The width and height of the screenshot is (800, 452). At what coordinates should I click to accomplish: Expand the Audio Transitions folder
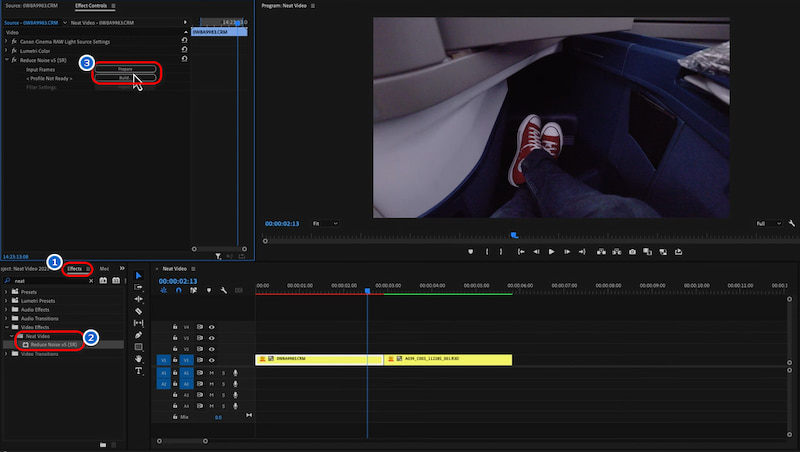click(x=6, y=318)
